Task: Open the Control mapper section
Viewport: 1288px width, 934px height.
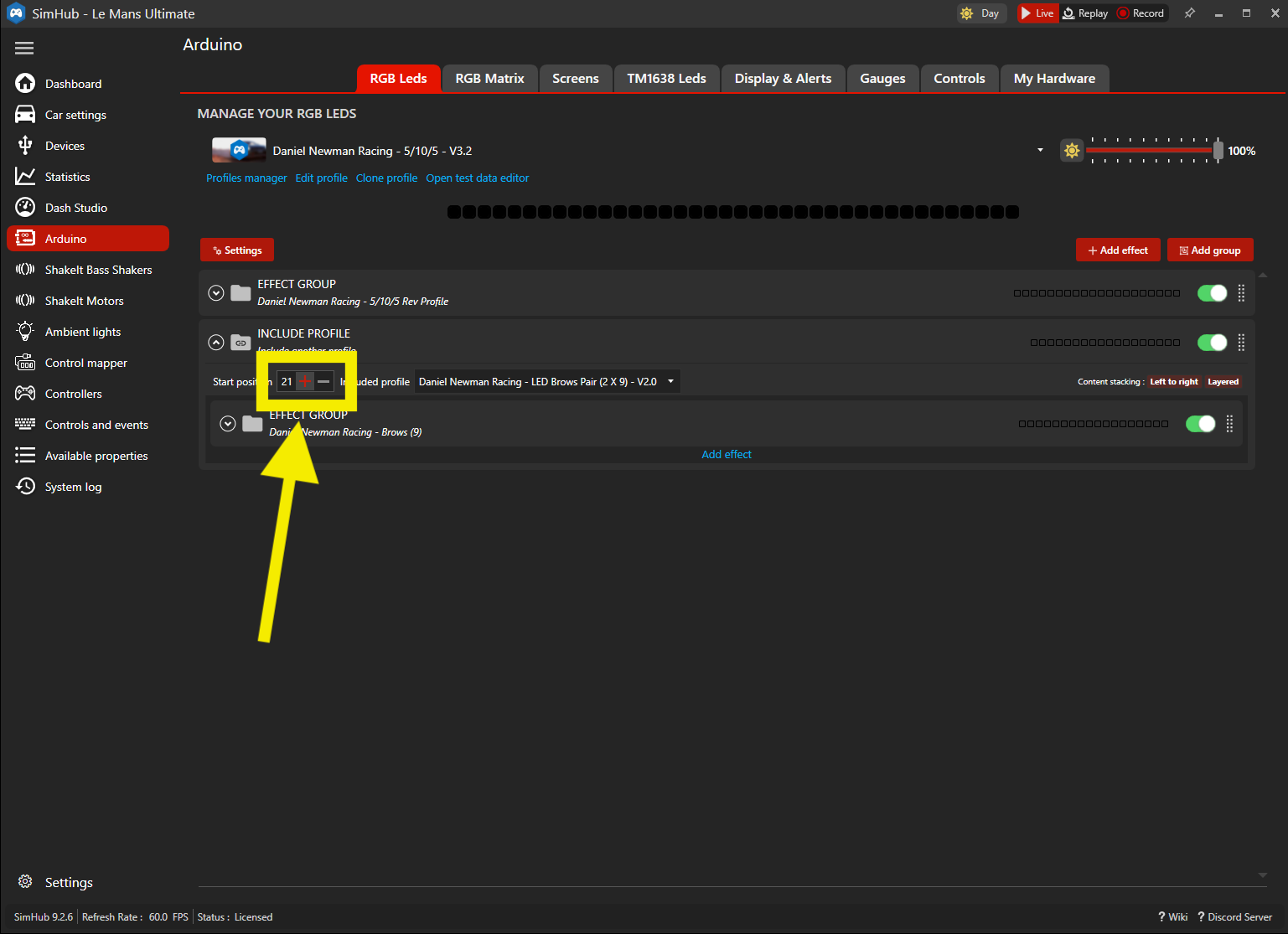Action: [86, 362]
